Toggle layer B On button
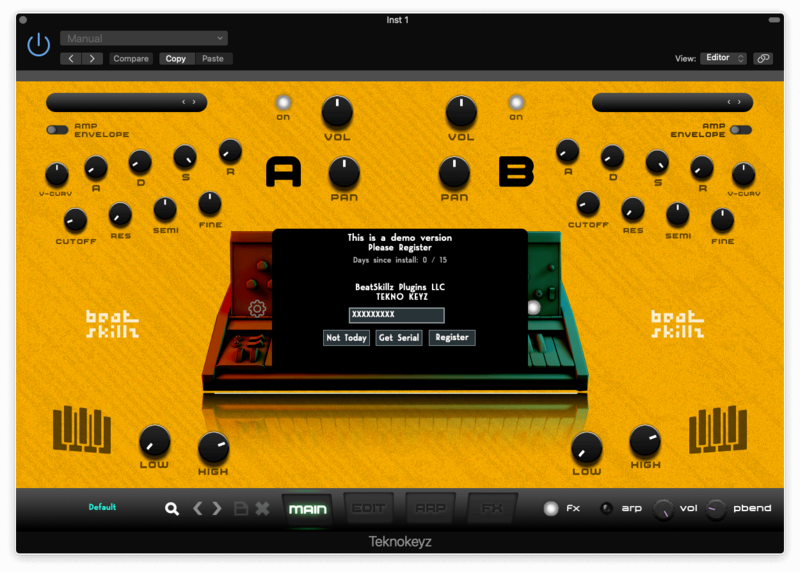The height and width of the screenshot is (572, 800). click(516, 103)
